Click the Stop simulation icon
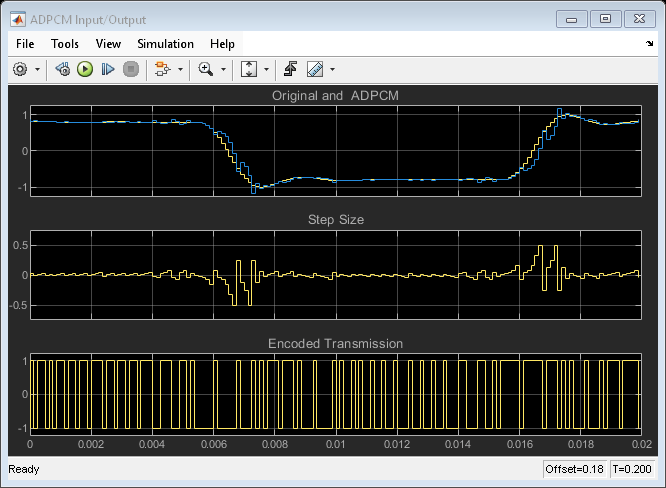Viewport: 666px width, 488px height. [130, 69]
